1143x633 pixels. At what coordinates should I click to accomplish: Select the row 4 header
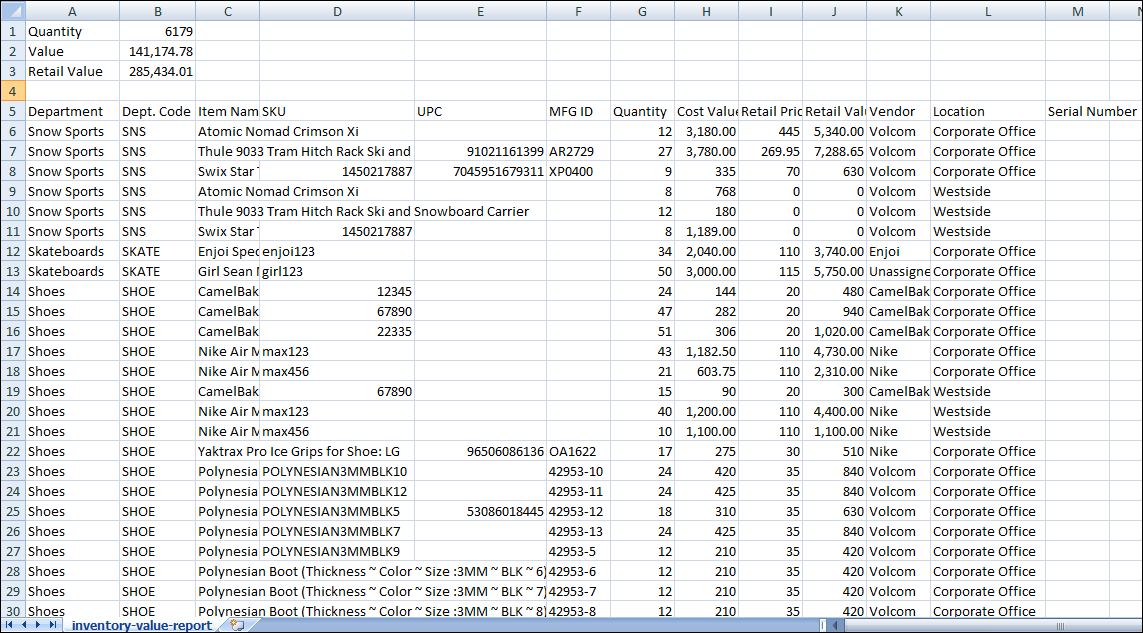(x=12, y=91)
